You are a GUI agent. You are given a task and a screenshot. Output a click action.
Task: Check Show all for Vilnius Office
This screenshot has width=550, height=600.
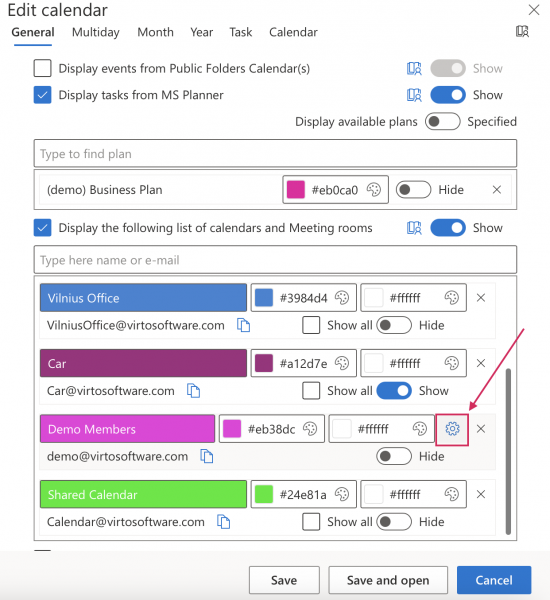[x=311, y=325]
